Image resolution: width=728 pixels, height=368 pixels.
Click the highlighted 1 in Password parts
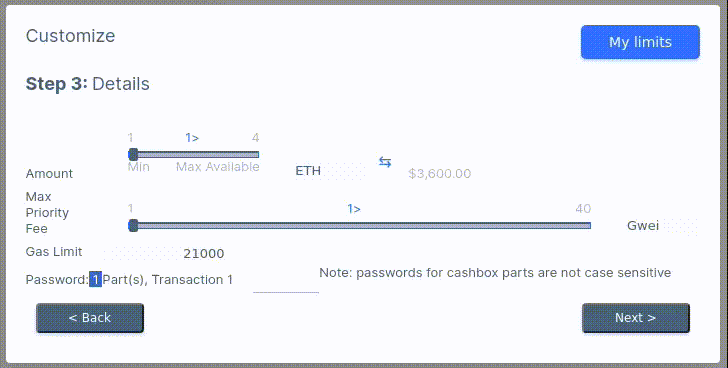[x=95, y=279]
